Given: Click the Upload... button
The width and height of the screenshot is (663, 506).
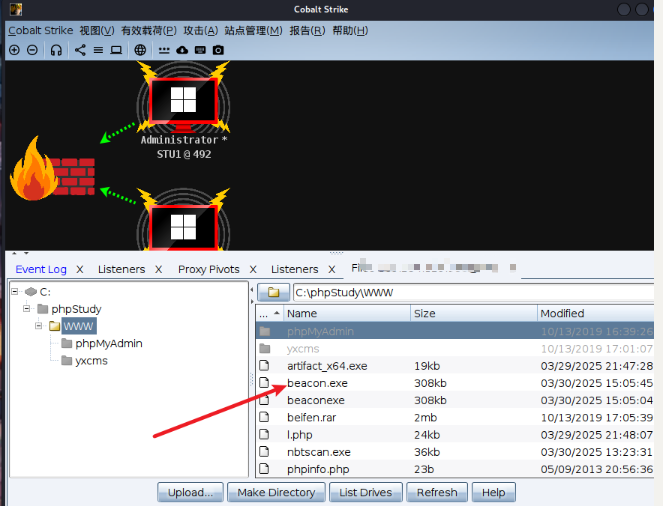Looking at the screenshot, I should point(190,492).
